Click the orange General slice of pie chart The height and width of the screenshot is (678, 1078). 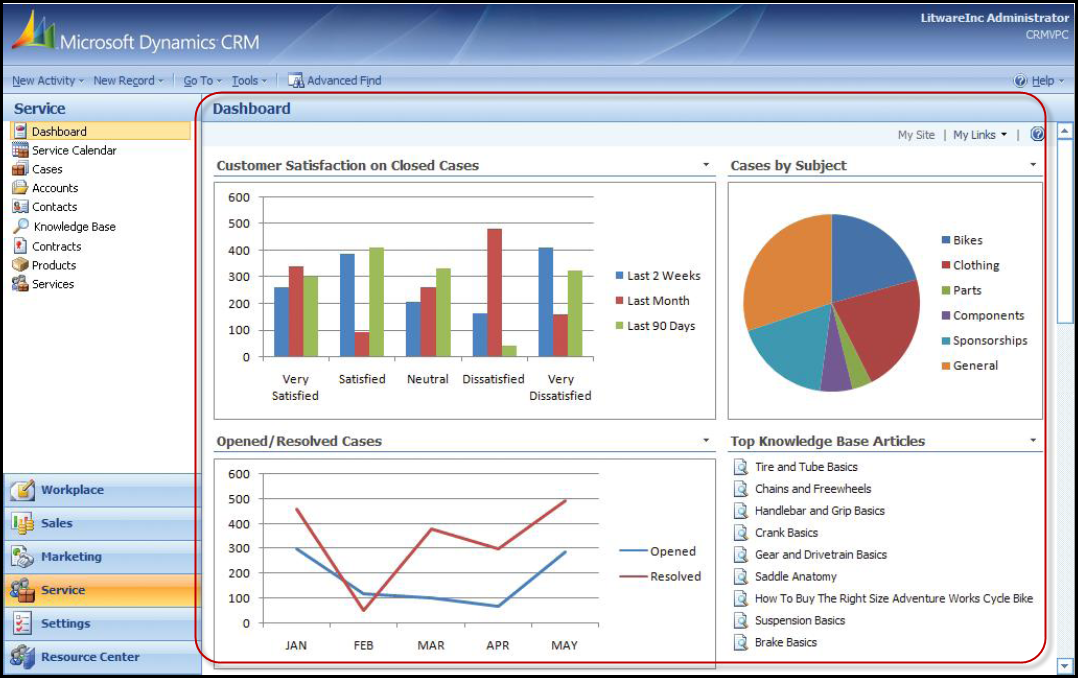point(791,268)
